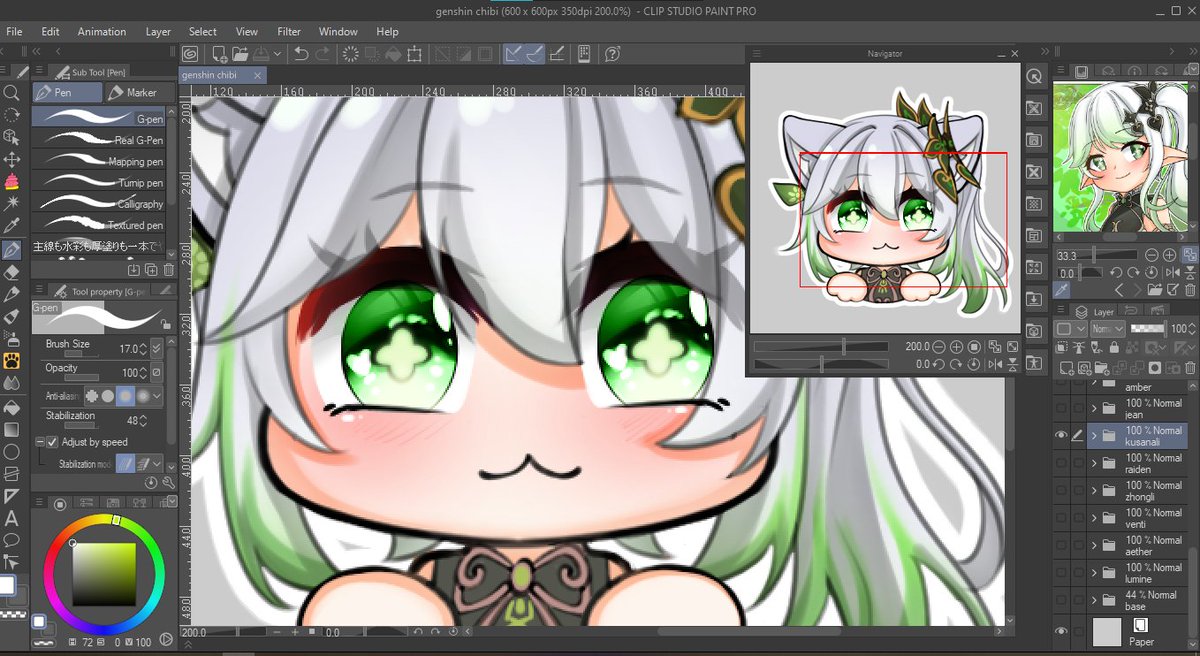Click the Clip Studio spiral icon
The height and width of the screenshot is (656, 1200).
[x=190, y=54]
